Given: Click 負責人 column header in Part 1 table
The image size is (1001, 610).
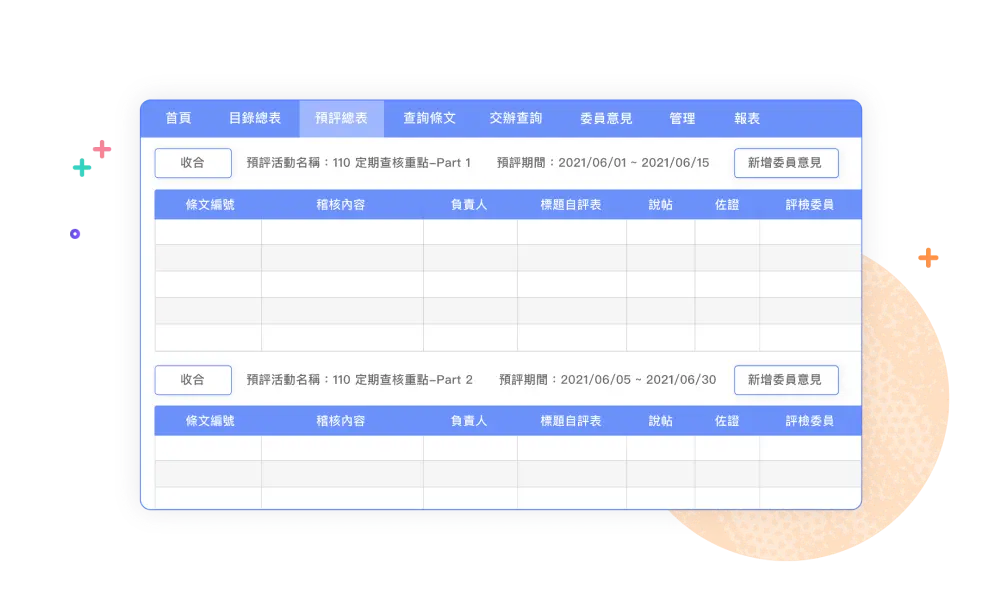Looking at the screenshot, I should [469, 205].
